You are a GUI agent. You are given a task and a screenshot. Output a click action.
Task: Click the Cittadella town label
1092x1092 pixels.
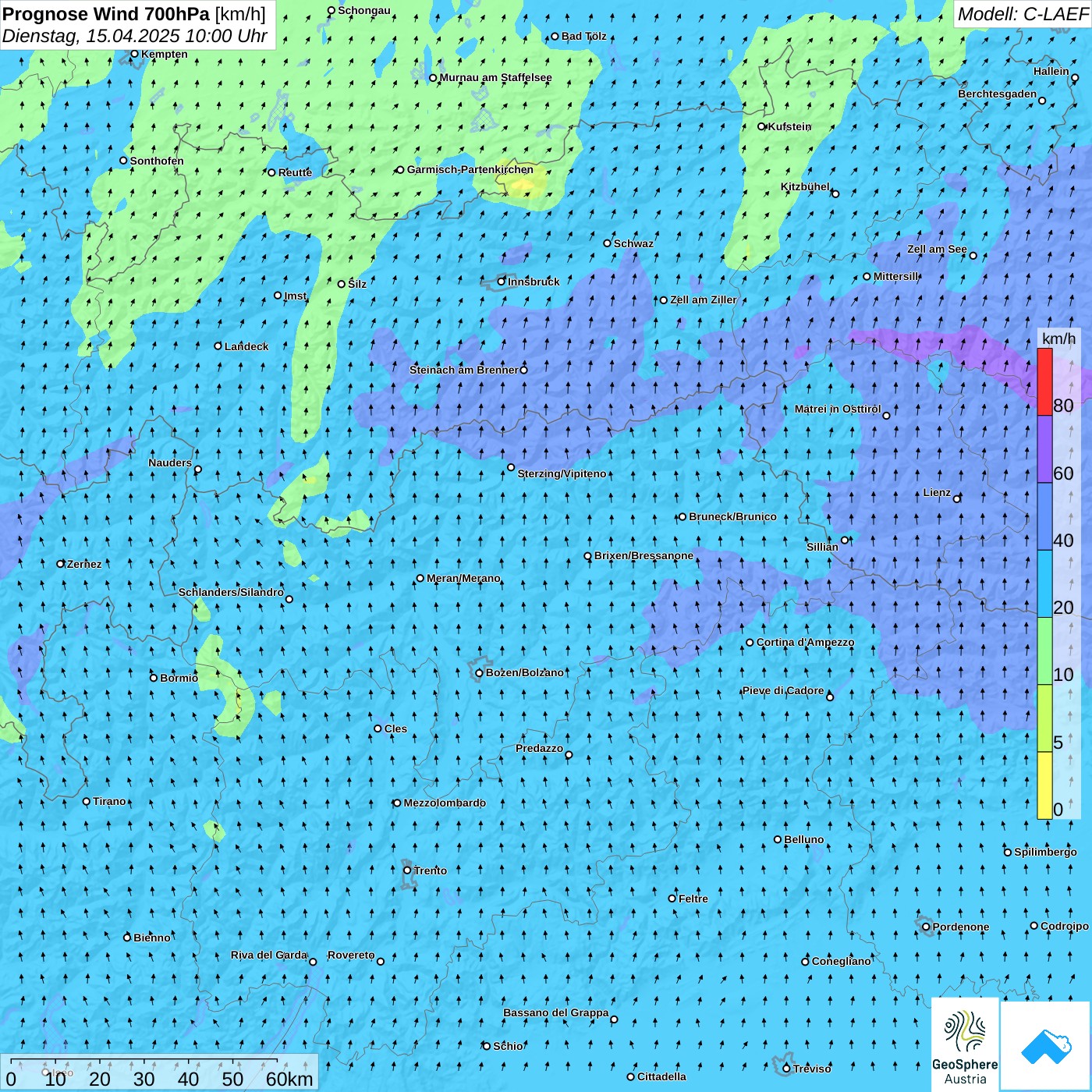pos(661,1076)
